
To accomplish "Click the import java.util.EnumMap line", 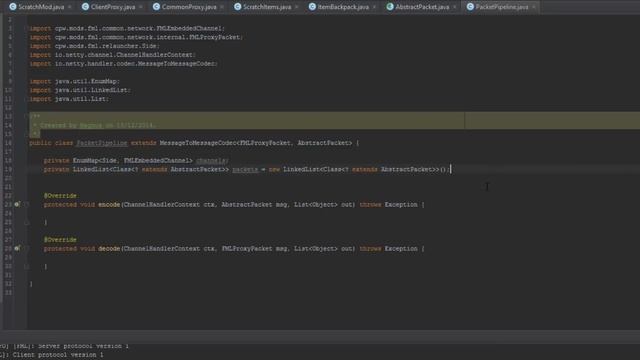I will click(74, 82).
